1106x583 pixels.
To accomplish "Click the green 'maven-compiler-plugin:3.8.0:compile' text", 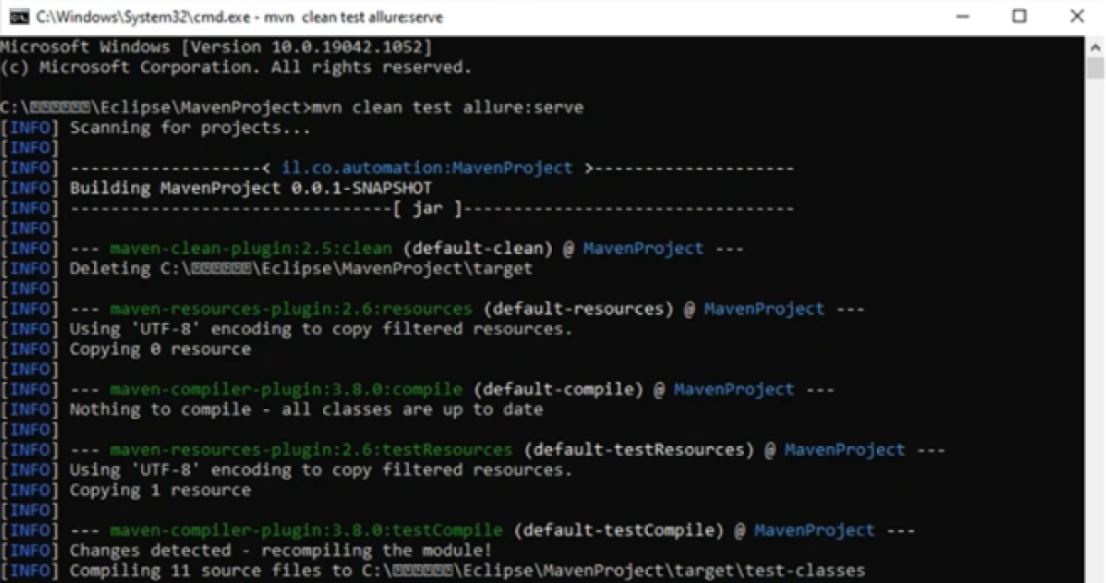I will 286,389.
